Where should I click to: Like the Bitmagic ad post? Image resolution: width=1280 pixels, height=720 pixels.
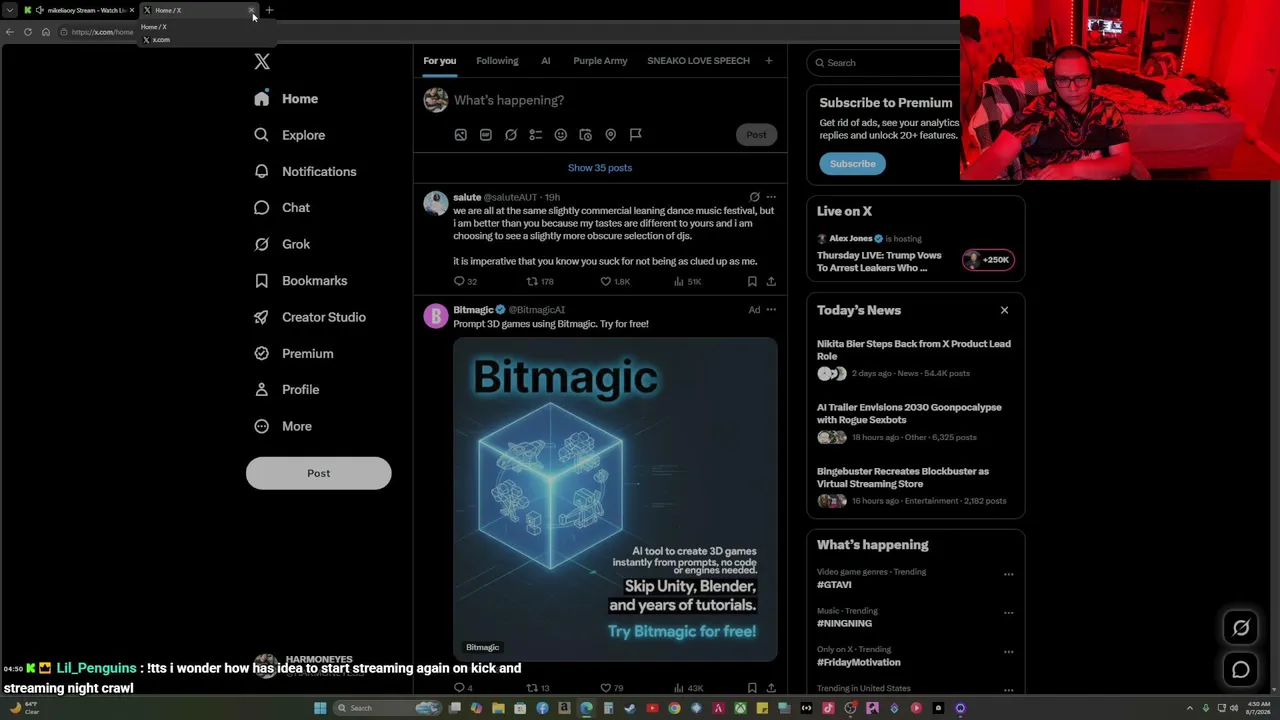pos(611,688)
